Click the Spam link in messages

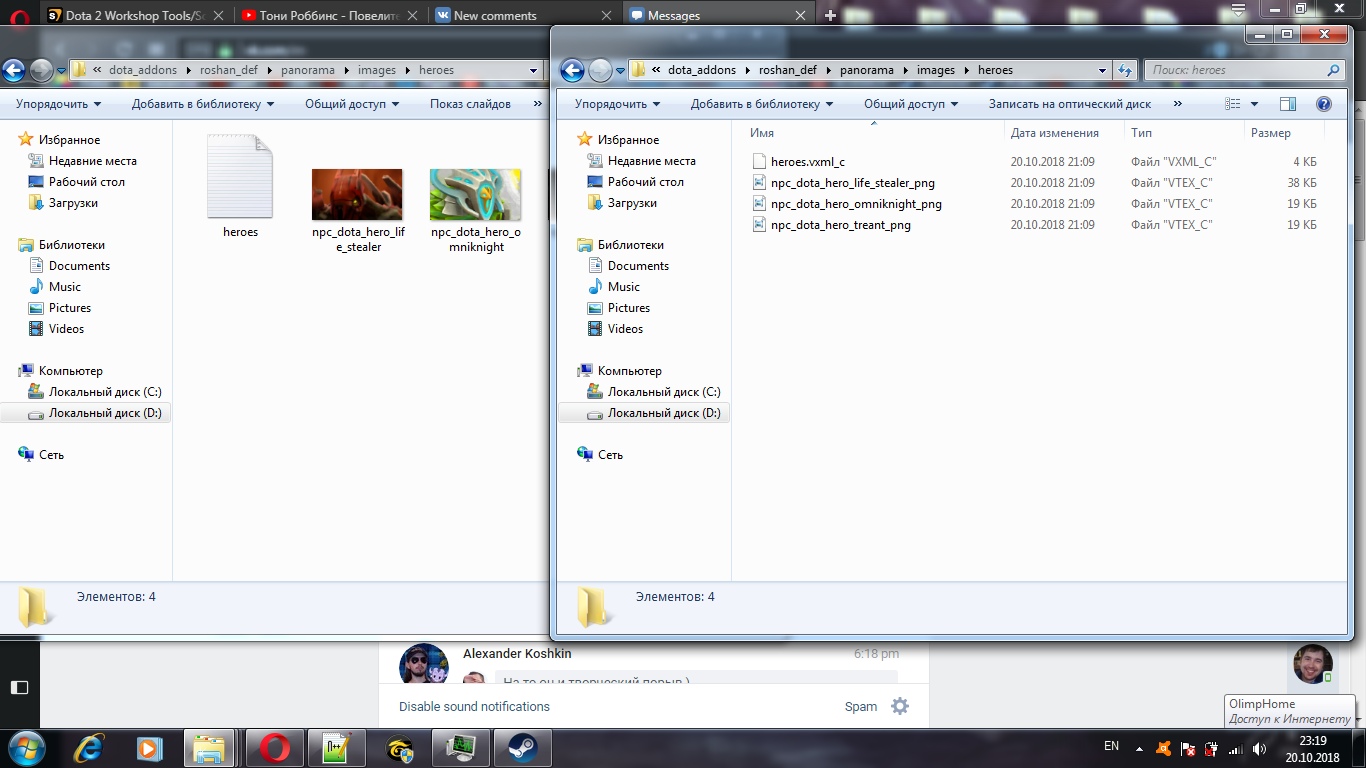click(860, 706)
